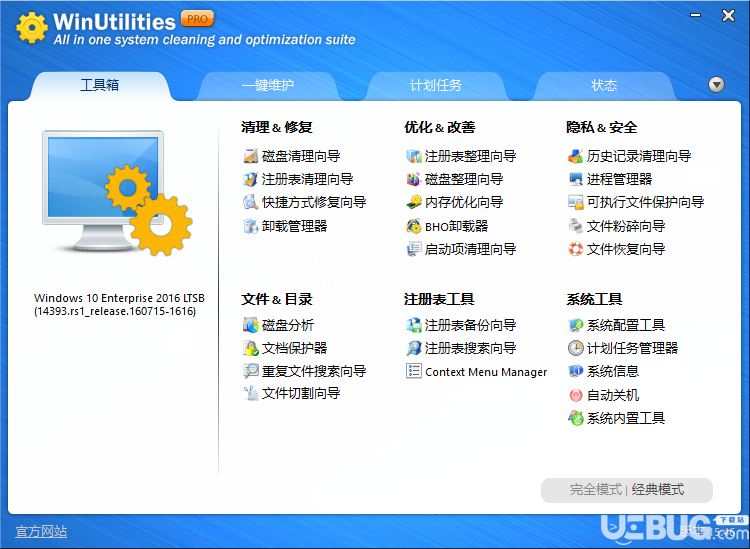Click the 文件恢复向导 lifebuoy icon
This screenshot has height=549, width=750.
click(575, 249)
